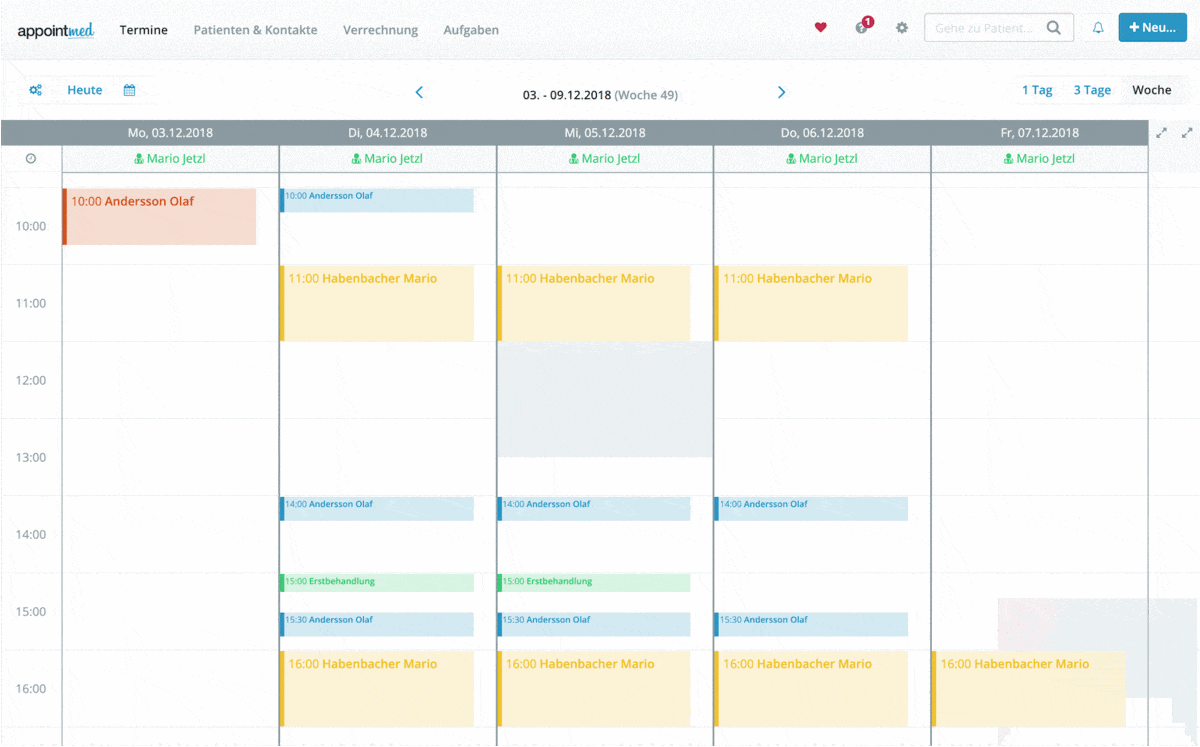Click the Heute button

(85, 90)
